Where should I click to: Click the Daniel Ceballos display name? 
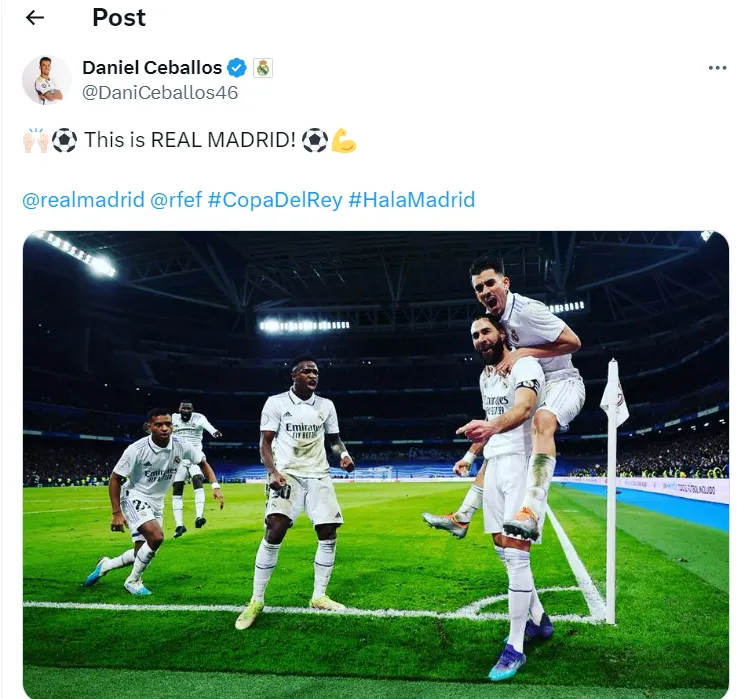click(152, 68)
